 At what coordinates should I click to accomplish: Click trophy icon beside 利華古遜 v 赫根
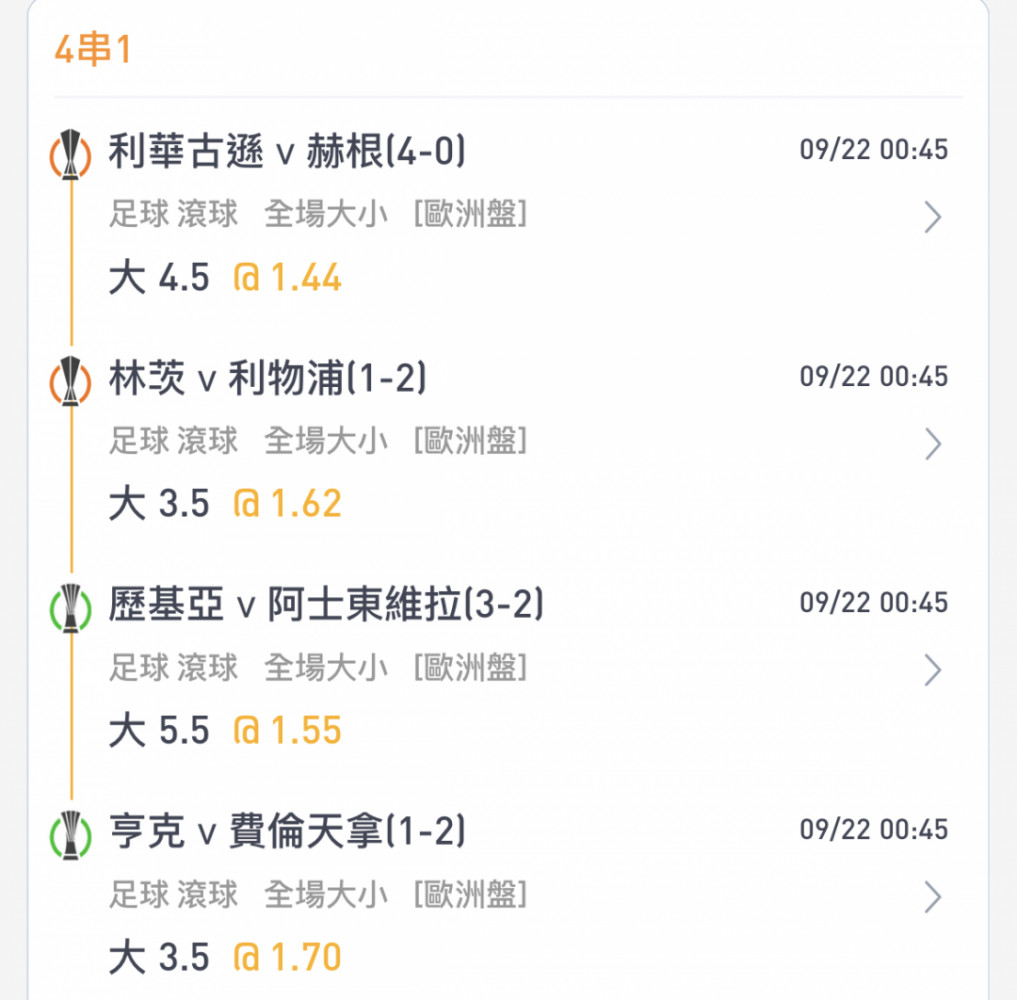point(71,154)
